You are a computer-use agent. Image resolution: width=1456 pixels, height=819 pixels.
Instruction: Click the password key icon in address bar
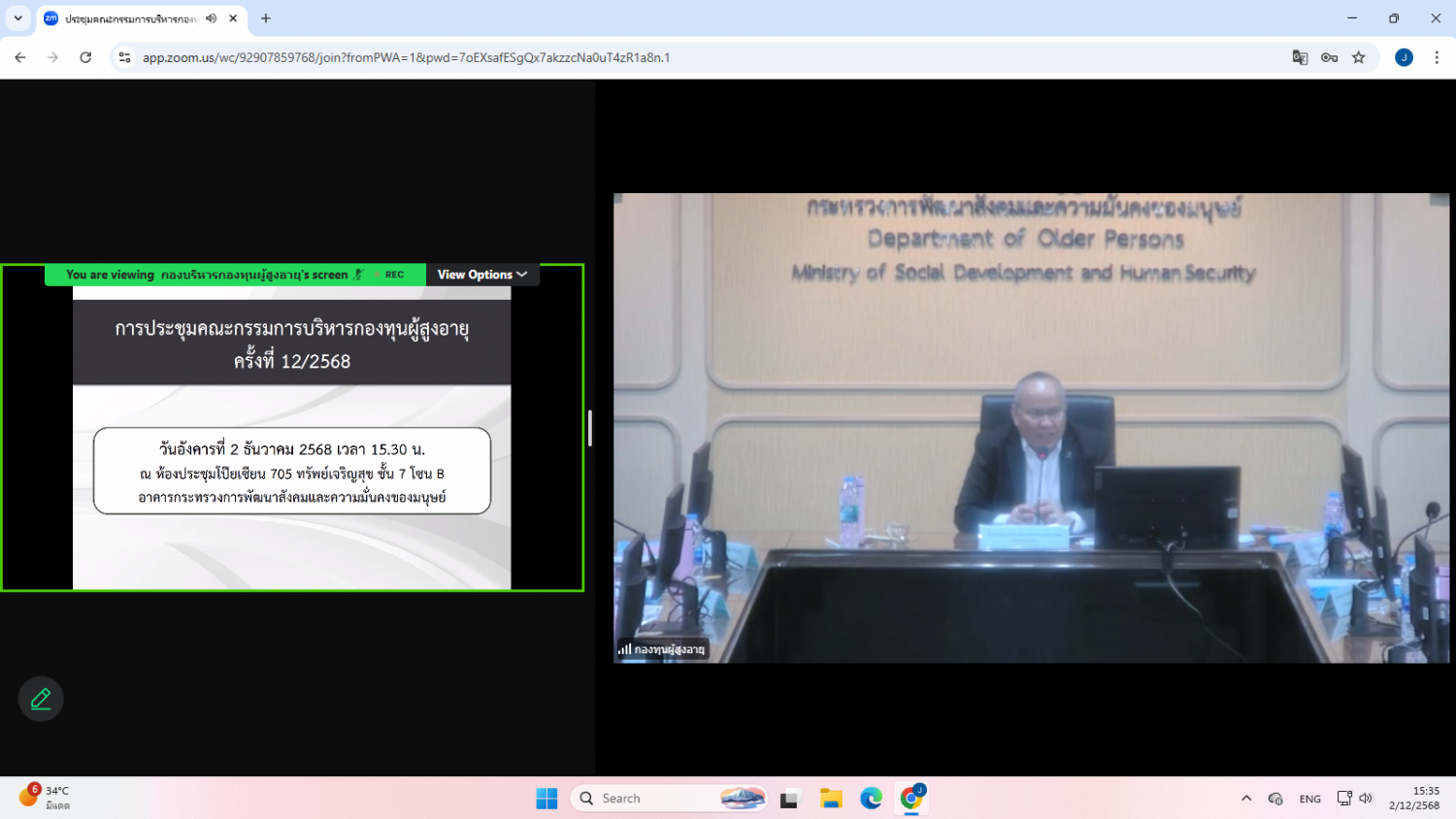point(1329,58)
